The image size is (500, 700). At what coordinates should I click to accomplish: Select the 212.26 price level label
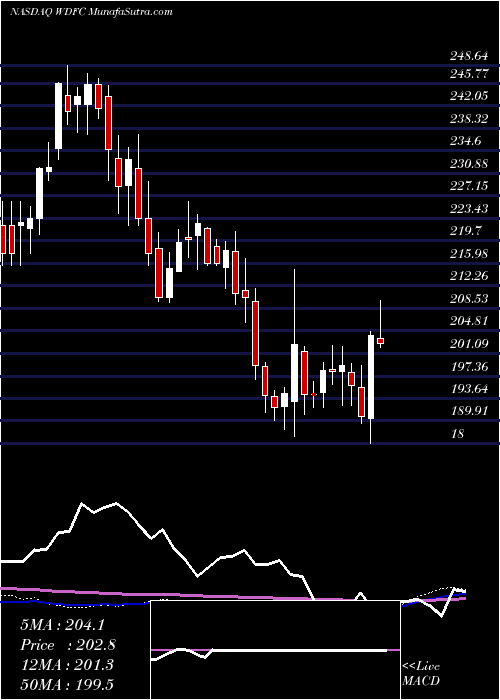pyautogui.click(x=468, y=276)
